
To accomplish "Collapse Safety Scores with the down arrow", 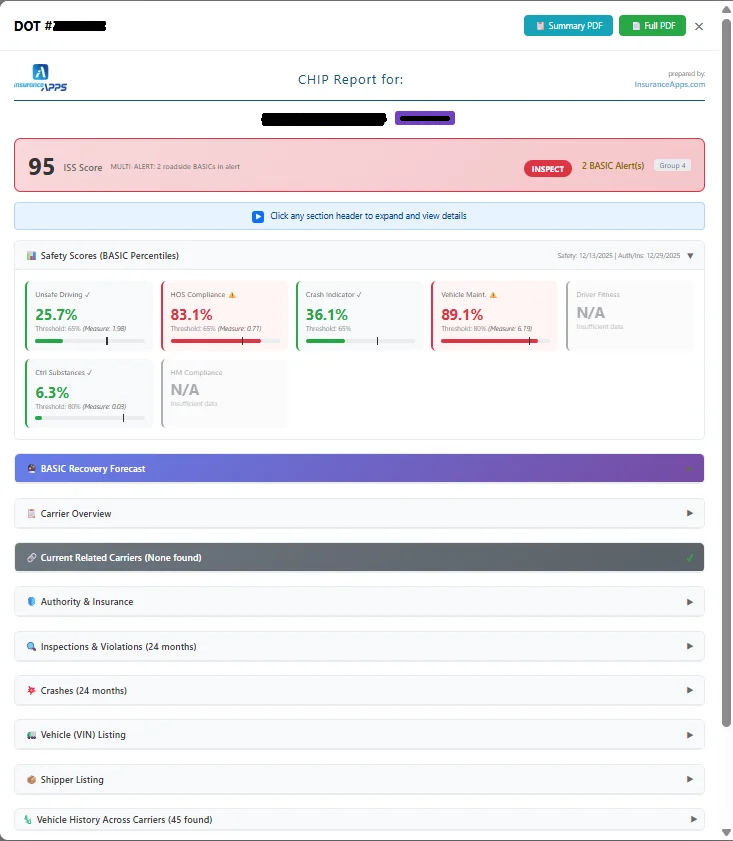I will (691, 256).
